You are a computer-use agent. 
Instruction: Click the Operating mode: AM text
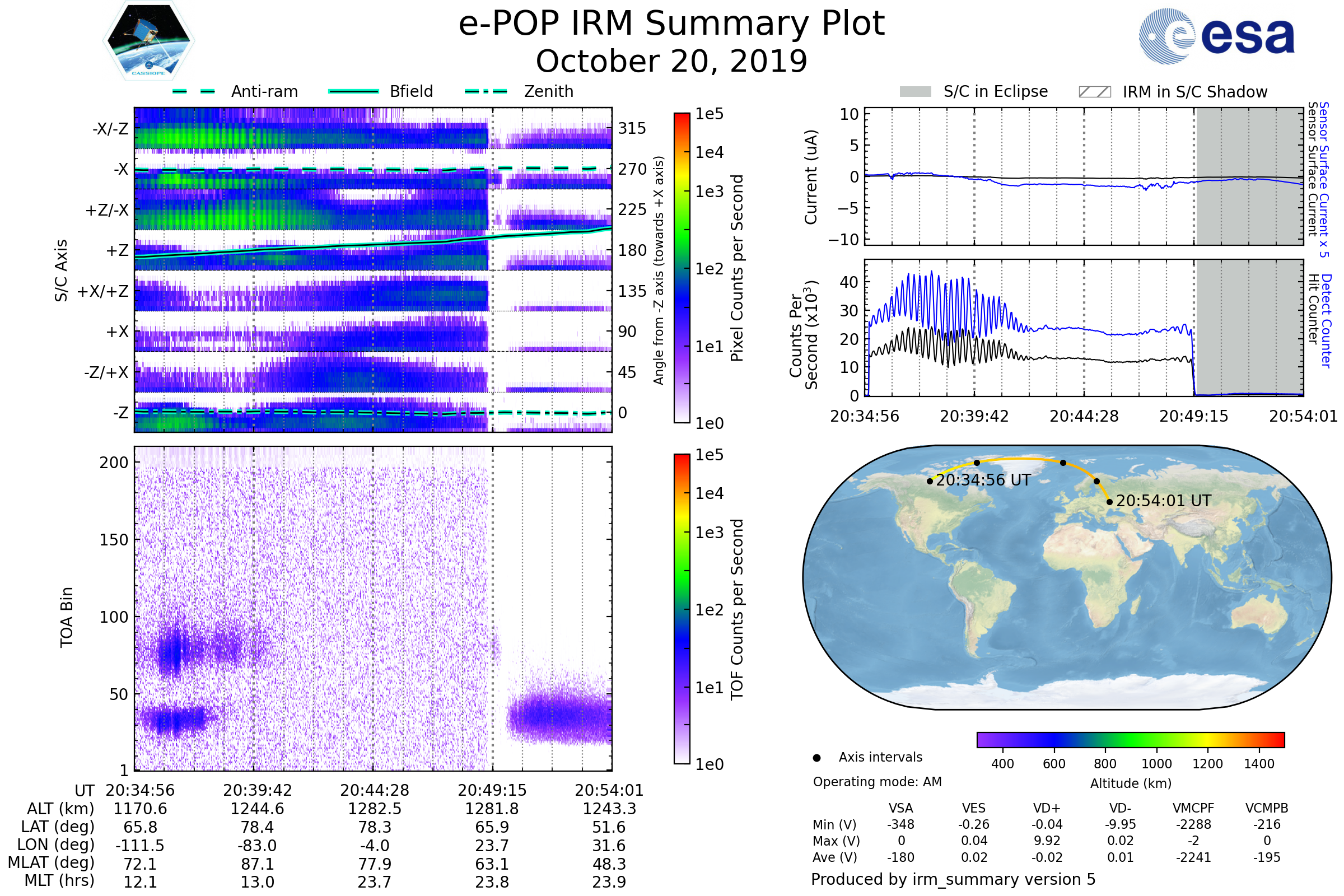876,782
